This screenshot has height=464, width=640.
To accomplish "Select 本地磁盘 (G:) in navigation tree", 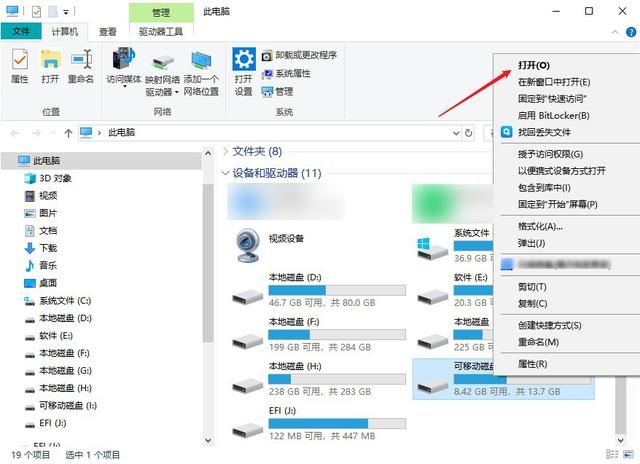I will coord(58,371).
